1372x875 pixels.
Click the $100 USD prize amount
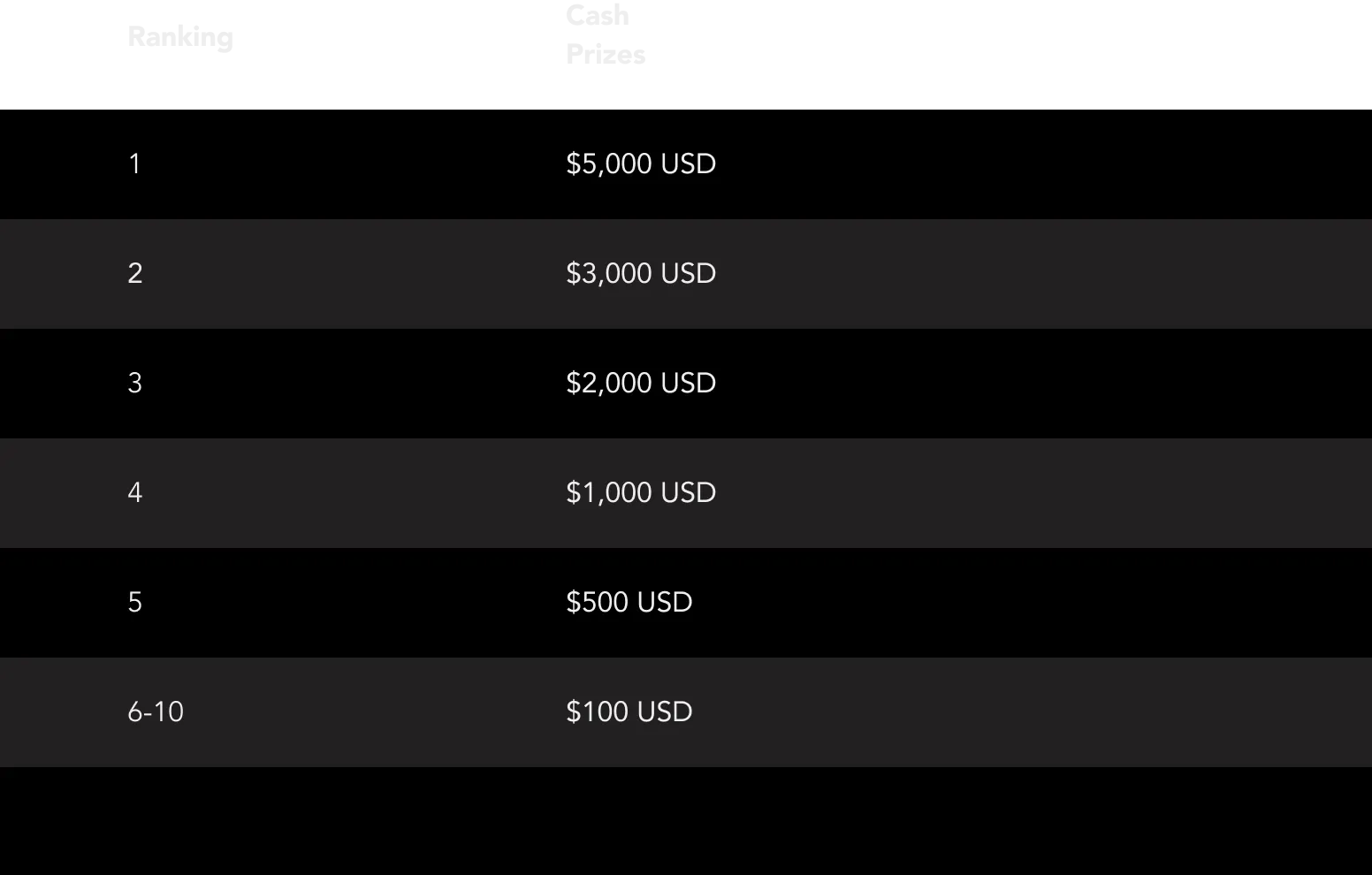[x=629, y=711]
